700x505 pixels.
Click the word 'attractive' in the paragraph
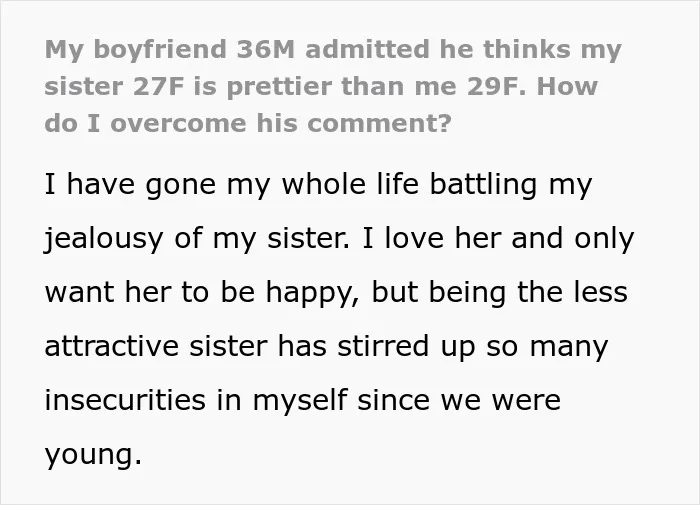(x=112, y=346)
